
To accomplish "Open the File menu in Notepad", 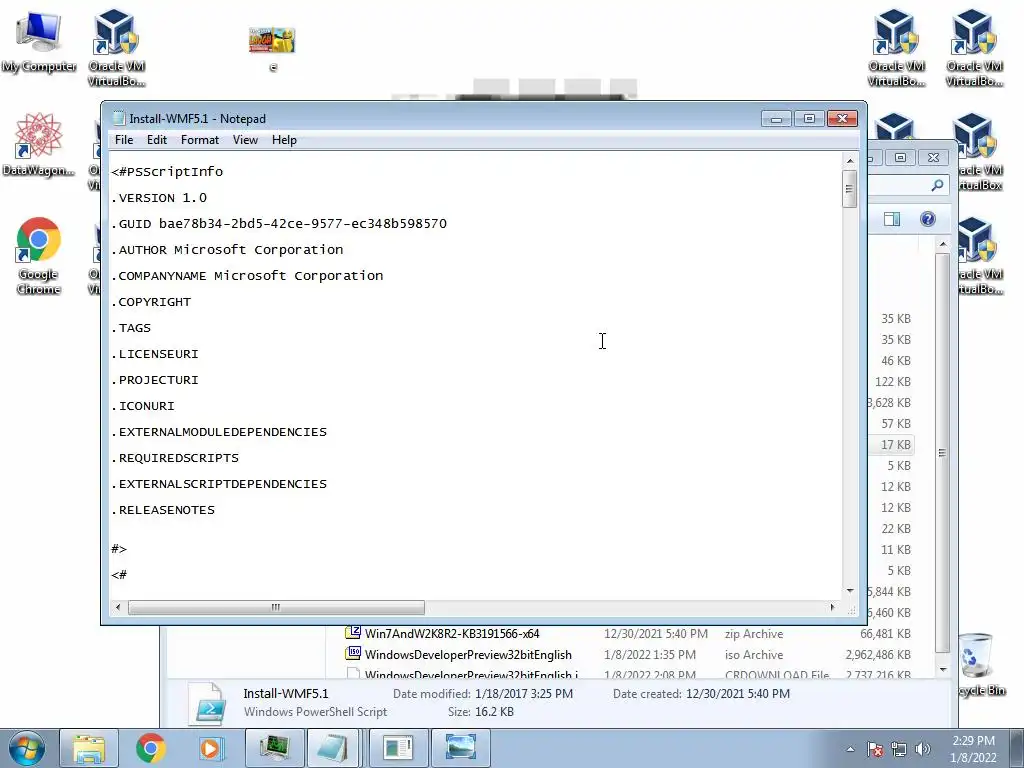I will (x=123, y=140).
